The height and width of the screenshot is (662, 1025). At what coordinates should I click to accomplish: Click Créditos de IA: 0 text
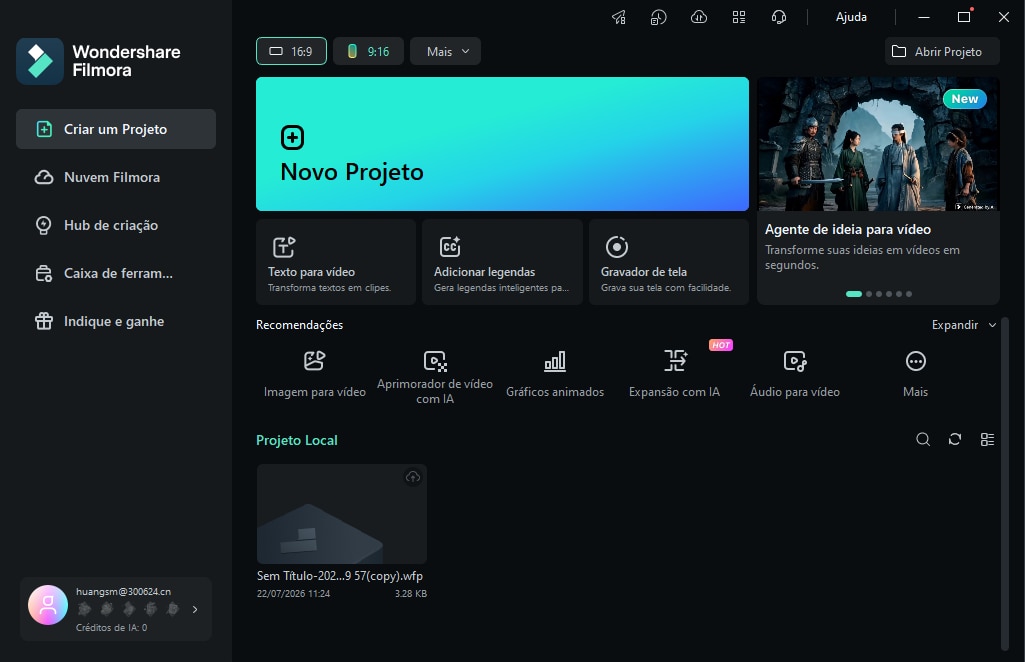pyautogui.click(x=112, y=627)
